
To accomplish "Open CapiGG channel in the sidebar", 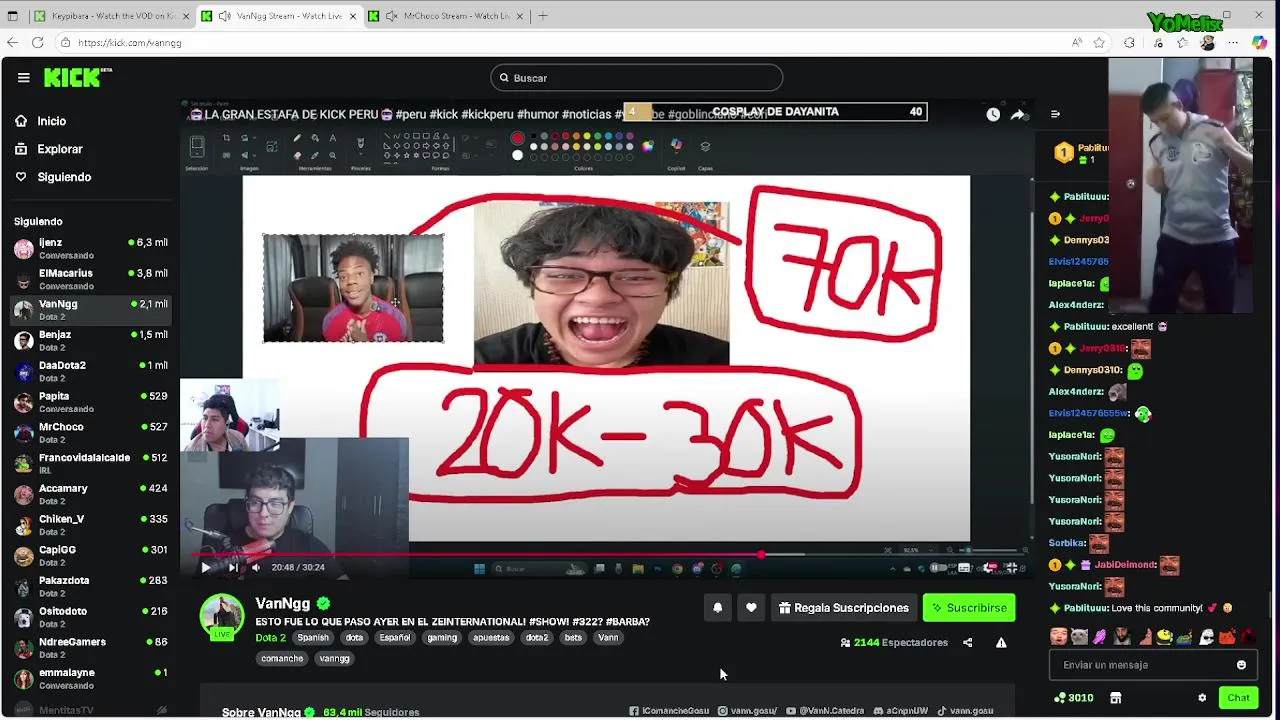I will coord(90,556).
